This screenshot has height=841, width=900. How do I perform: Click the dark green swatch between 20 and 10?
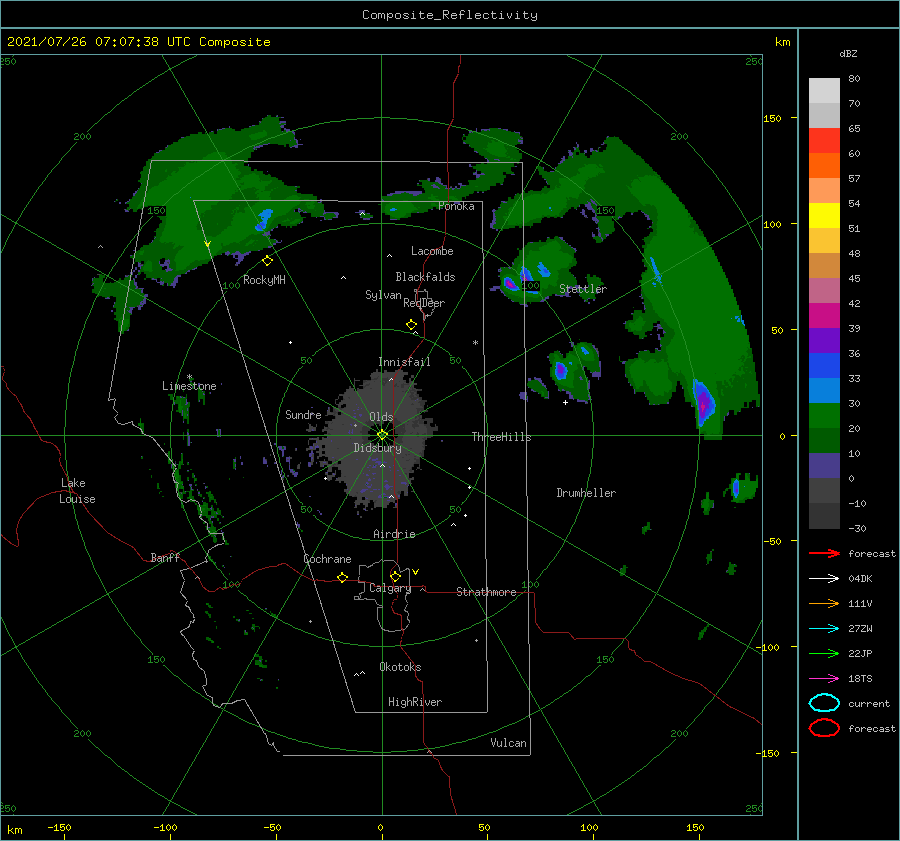coord(824,440)
